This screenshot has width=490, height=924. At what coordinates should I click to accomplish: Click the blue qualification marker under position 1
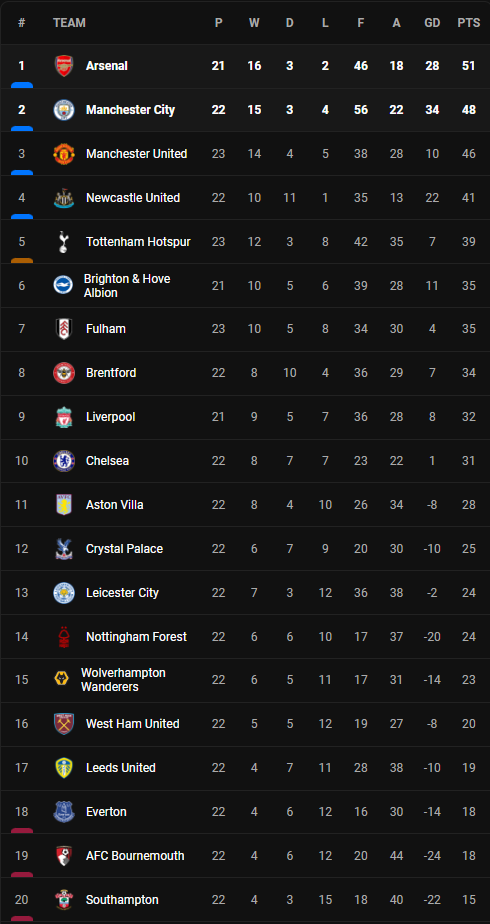(22, 85)
